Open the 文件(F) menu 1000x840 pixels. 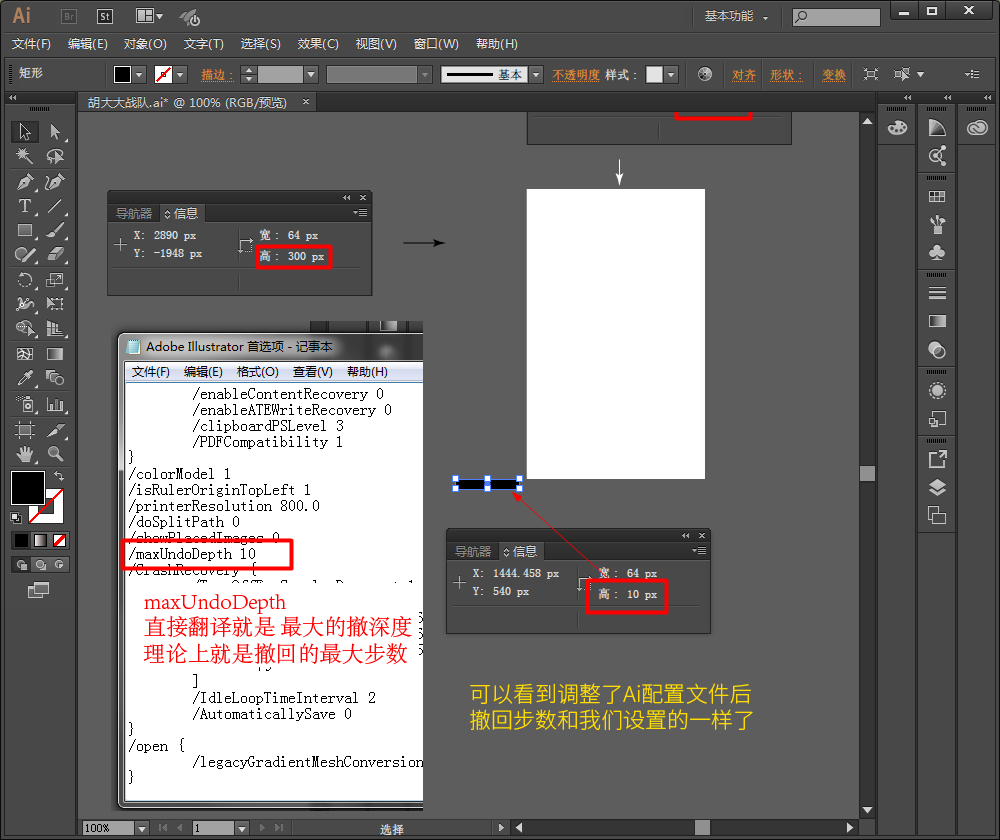(x=31, y=44)
